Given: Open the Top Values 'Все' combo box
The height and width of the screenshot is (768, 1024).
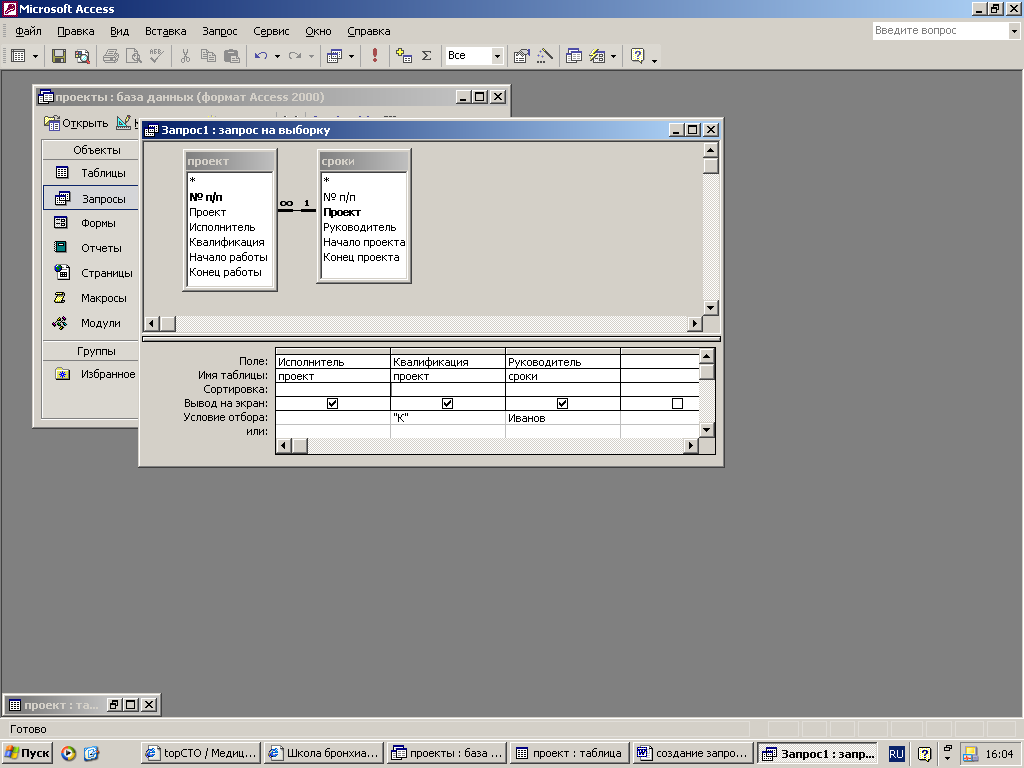Looking at the screenshot, I should [497, 56].
